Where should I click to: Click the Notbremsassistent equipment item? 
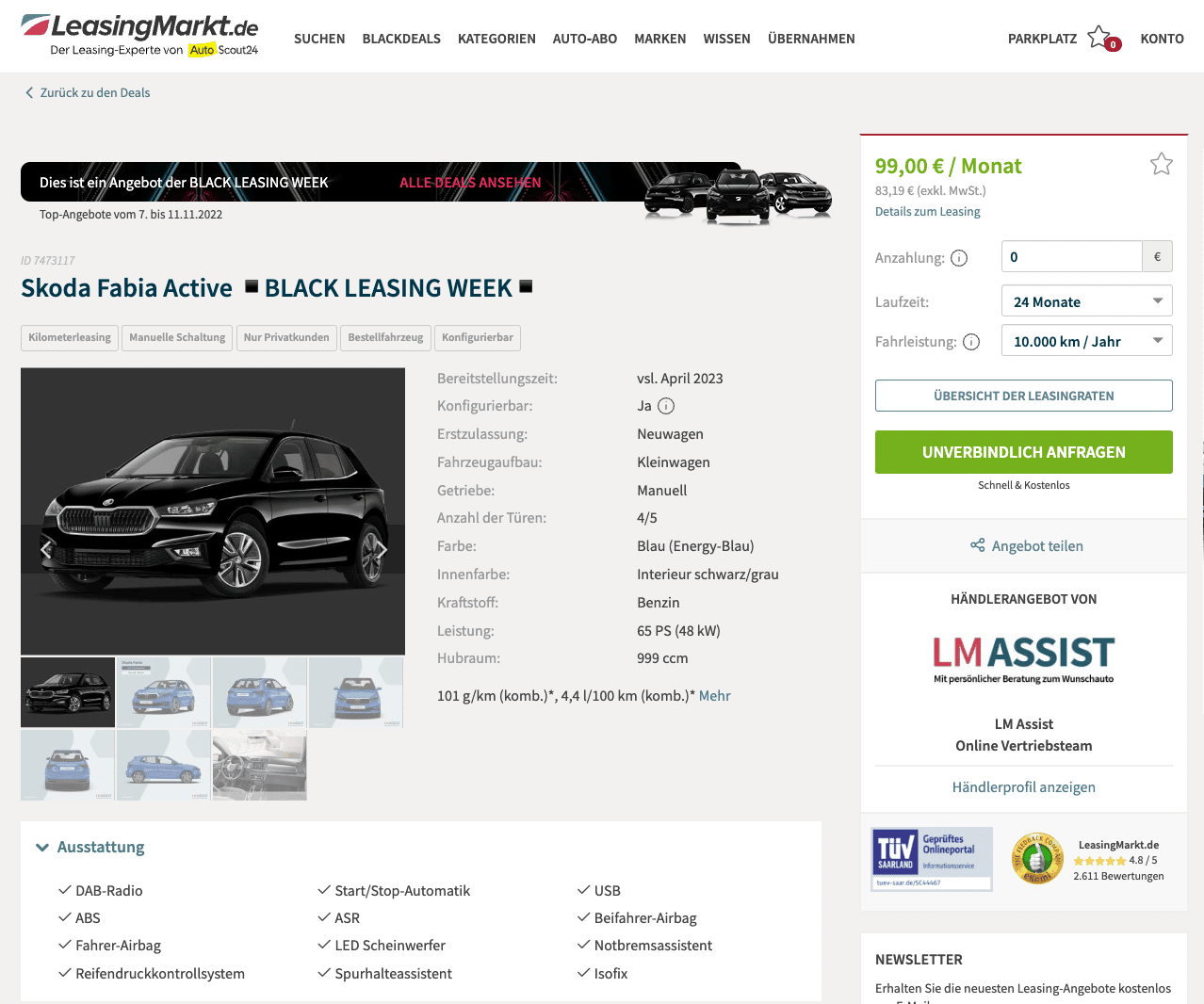point(645,946)
